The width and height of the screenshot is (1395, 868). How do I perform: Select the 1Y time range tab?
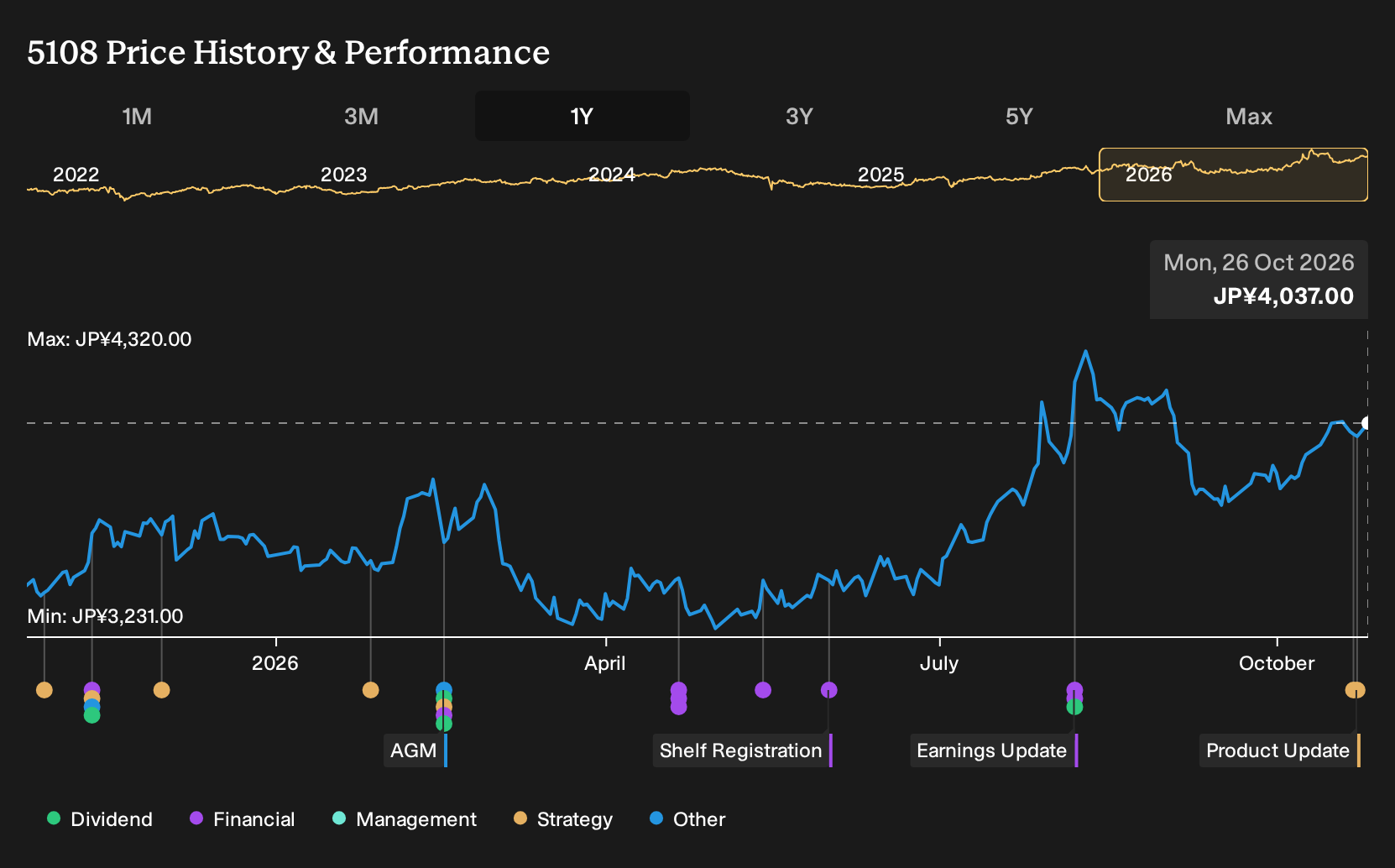583,116
